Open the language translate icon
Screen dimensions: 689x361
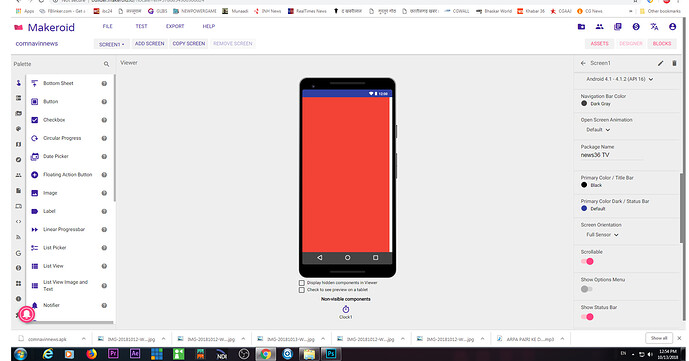click(x=654, y=27)
